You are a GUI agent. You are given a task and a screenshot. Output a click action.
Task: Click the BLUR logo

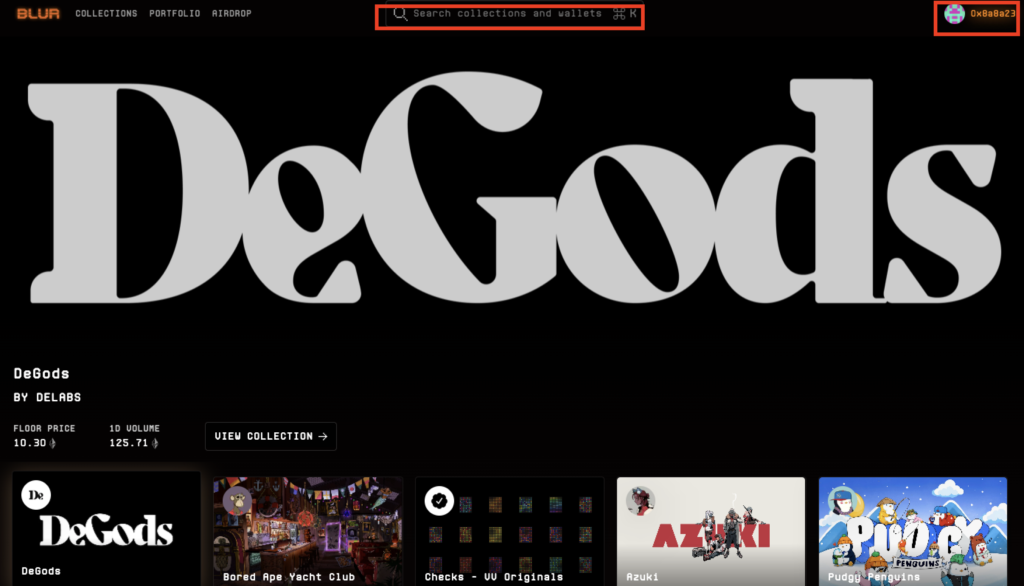click(38, 14)
